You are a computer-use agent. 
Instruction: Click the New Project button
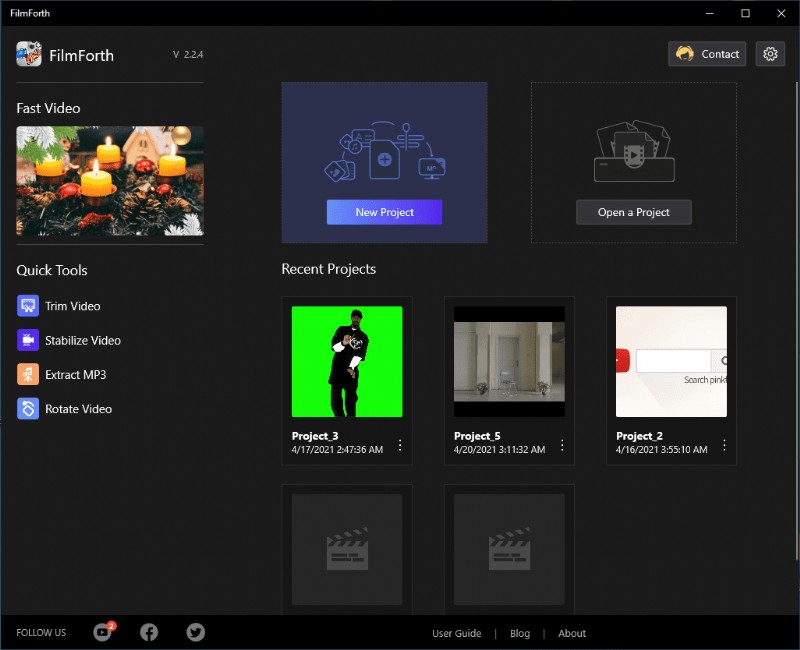pyautogui.click(x=384, y=212)
